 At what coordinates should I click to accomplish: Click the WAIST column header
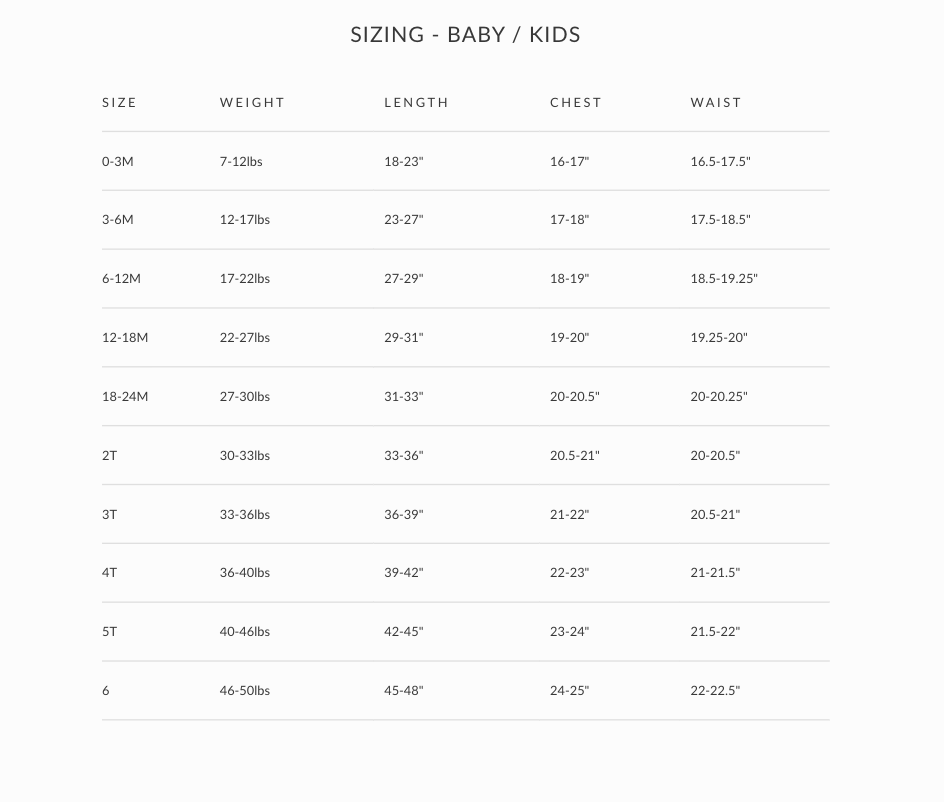point(716,102)
